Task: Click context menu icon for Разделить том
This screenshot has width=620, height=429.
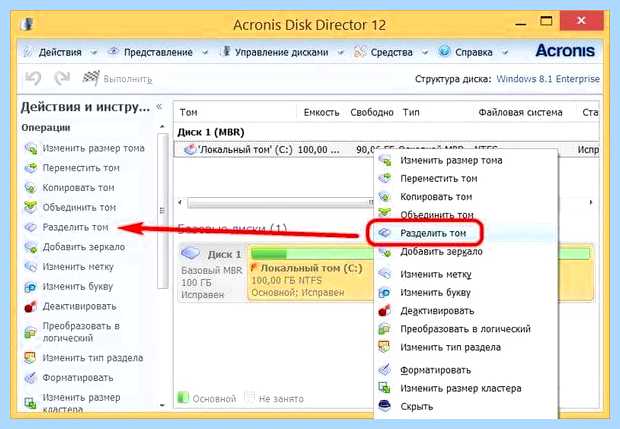Action: (385, 233)
